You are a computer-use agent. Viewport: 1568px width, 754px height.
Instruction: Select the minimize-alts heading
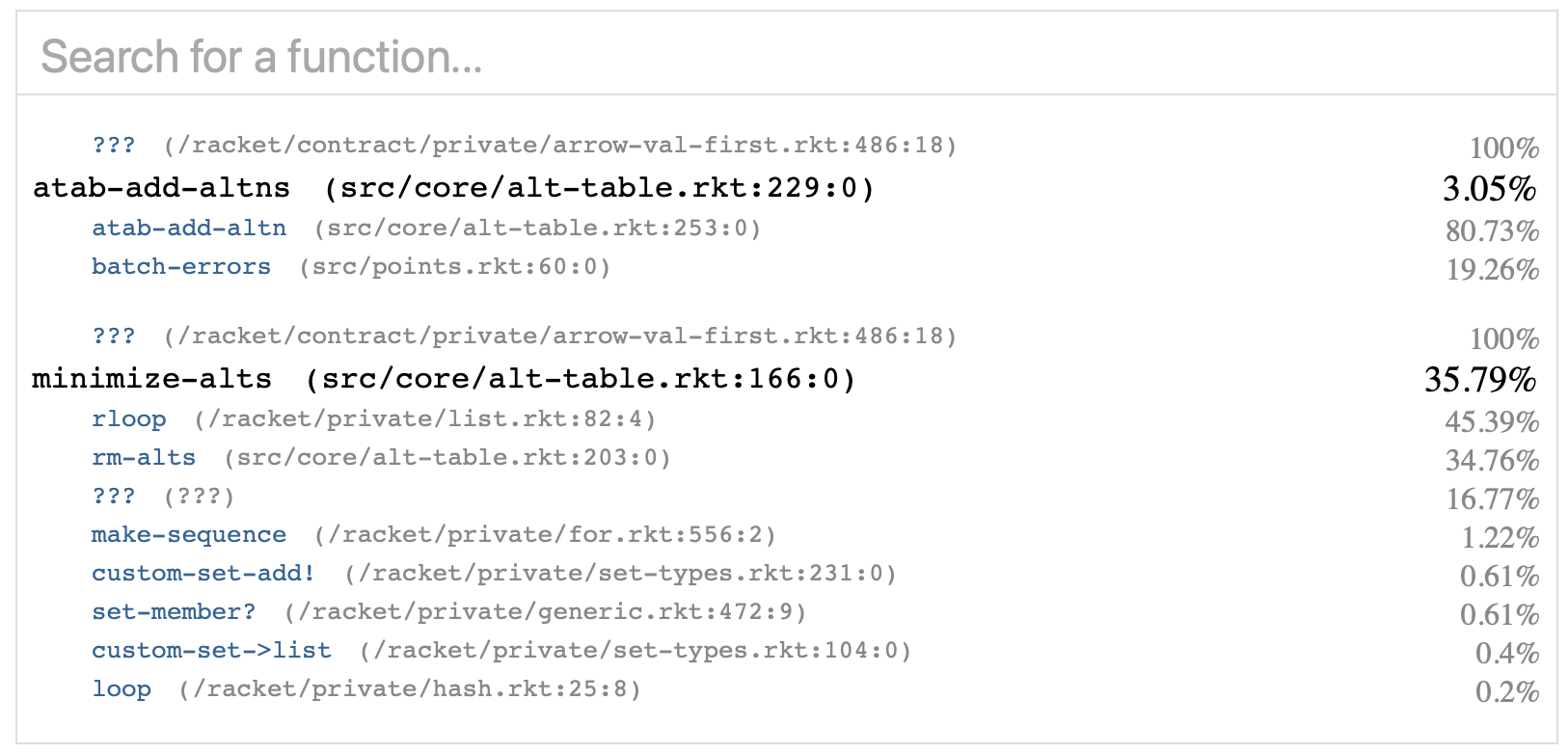click(x=152, y=378)
